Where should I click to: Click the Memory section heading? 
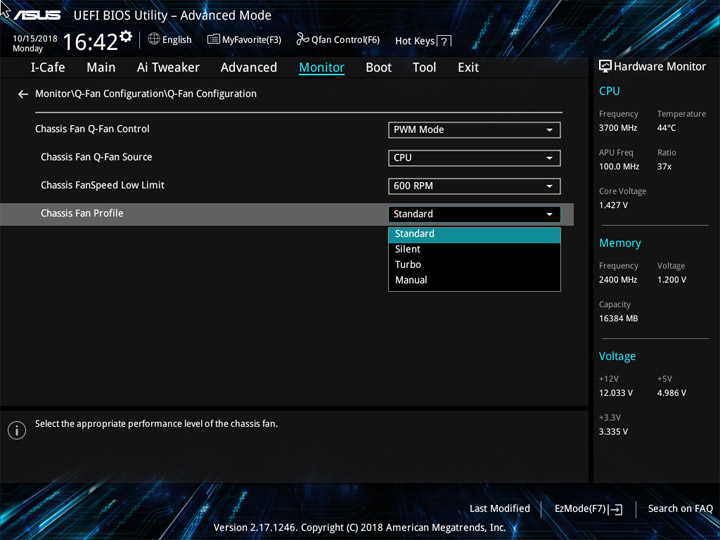coord(620,243)
